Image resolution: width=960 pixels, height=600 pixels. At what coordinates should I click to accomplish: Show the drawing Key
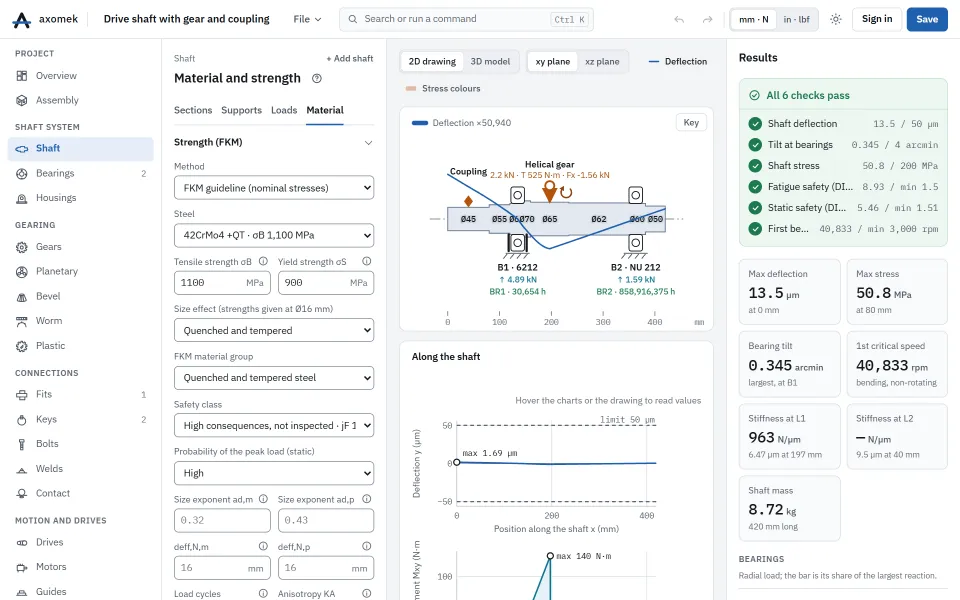(x=691, y=122)
